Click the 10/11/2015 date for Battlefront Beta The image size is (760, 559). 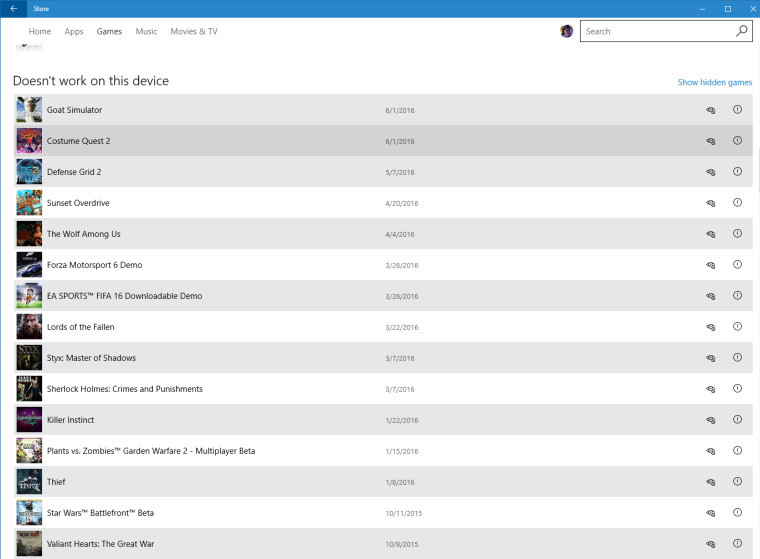pyautogui.click(x=404, y=513)
